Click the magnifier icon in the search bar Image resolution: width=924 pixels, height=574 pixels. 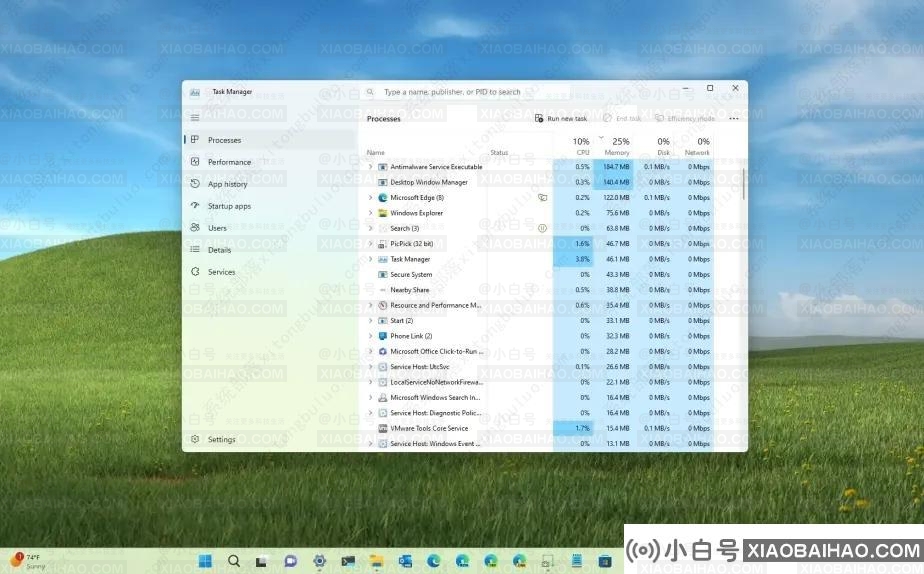(x=370, y=92)
